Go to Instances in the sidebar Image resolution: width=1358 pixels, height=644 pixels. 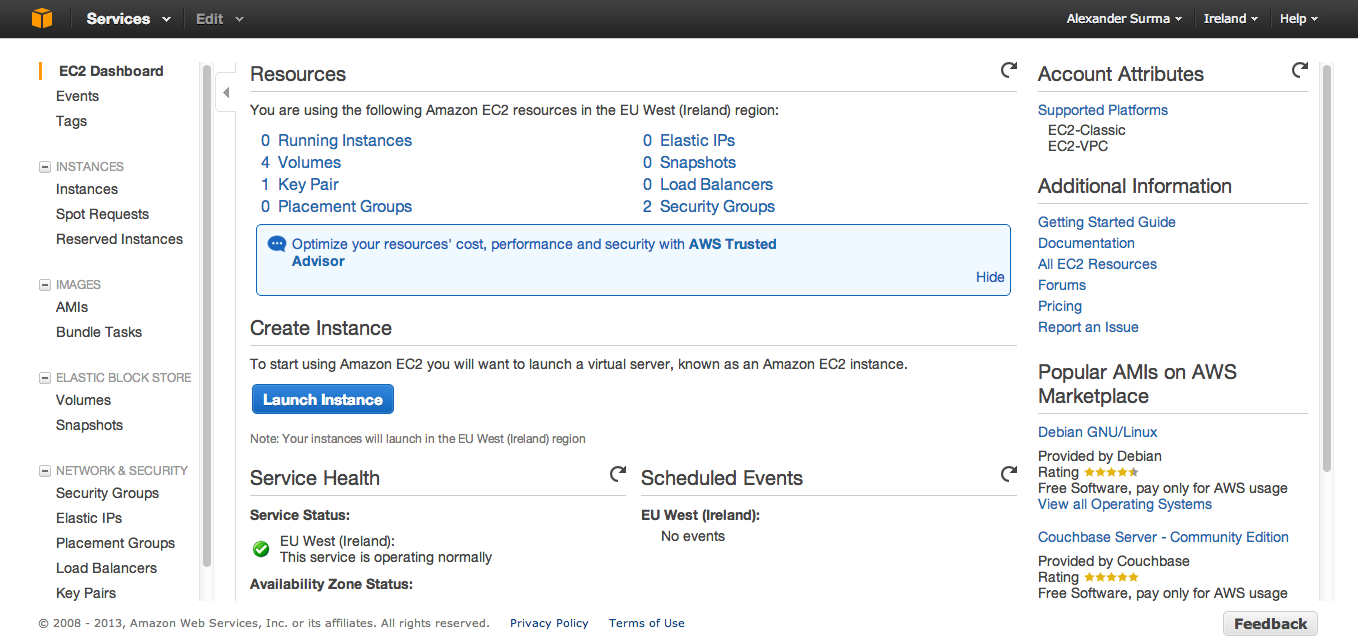(x=87, y=189)
